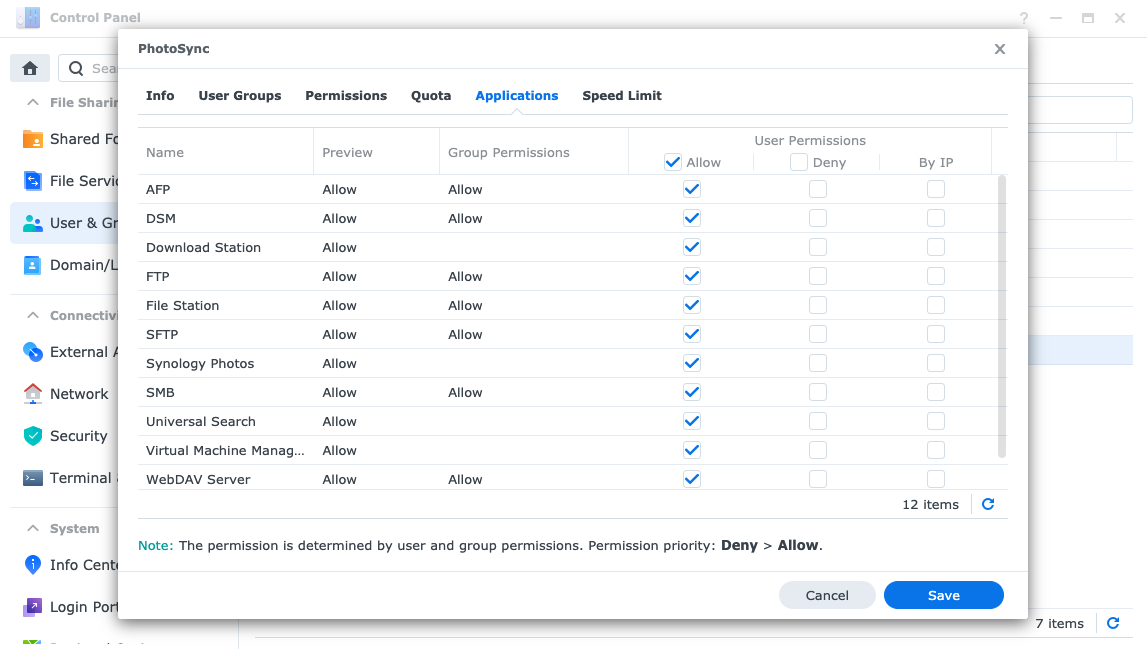Open the Speed Limit tab
This screenshot has height=649, width=1147.
point(622,96)
